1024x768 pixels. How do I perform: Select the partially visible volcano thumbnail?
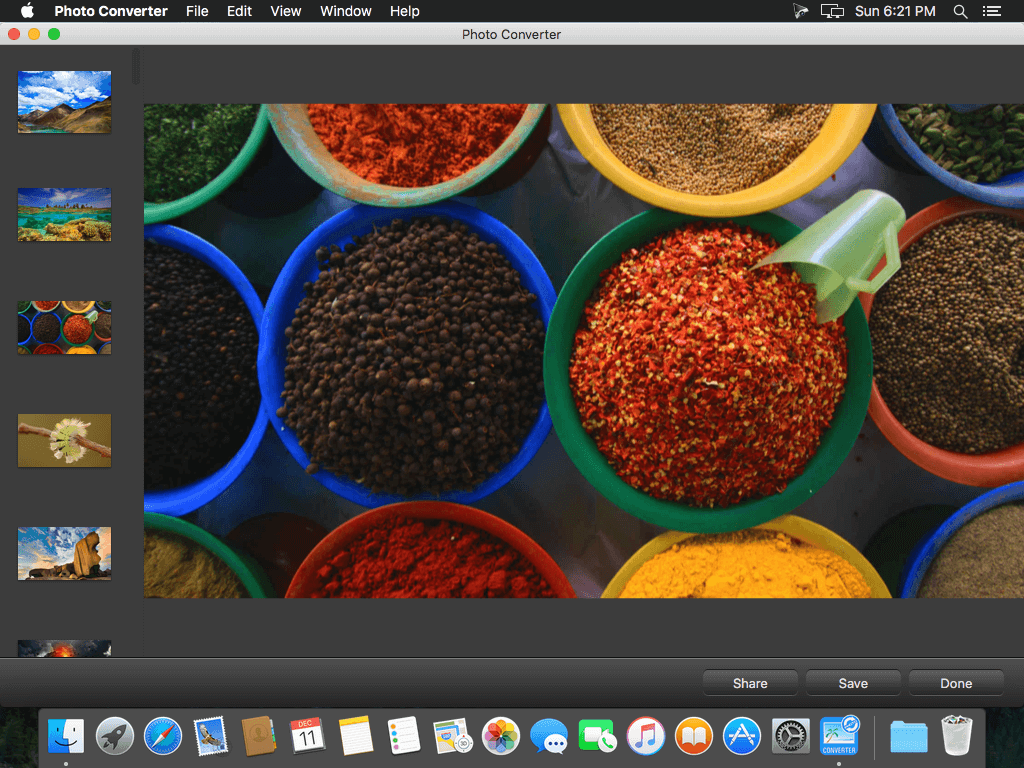(x=64, y=648)
